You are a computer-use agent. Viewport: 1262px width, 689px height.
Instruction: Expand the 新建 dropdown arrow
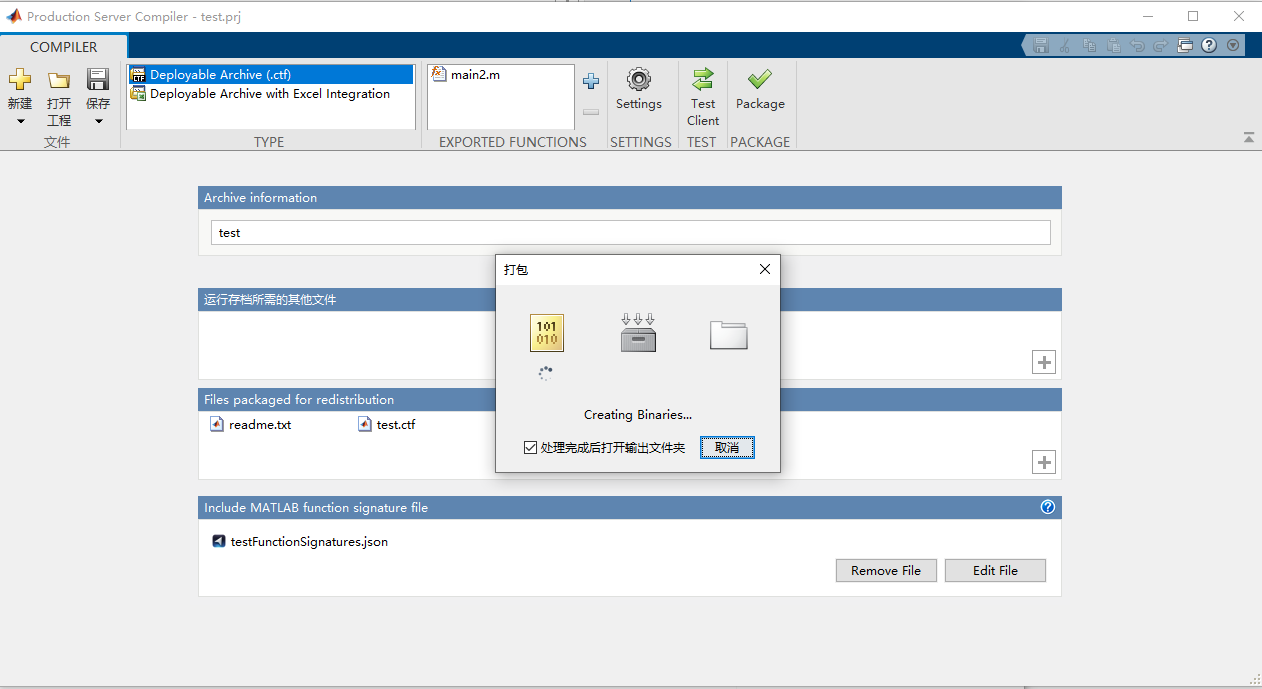tap(20, 121)
